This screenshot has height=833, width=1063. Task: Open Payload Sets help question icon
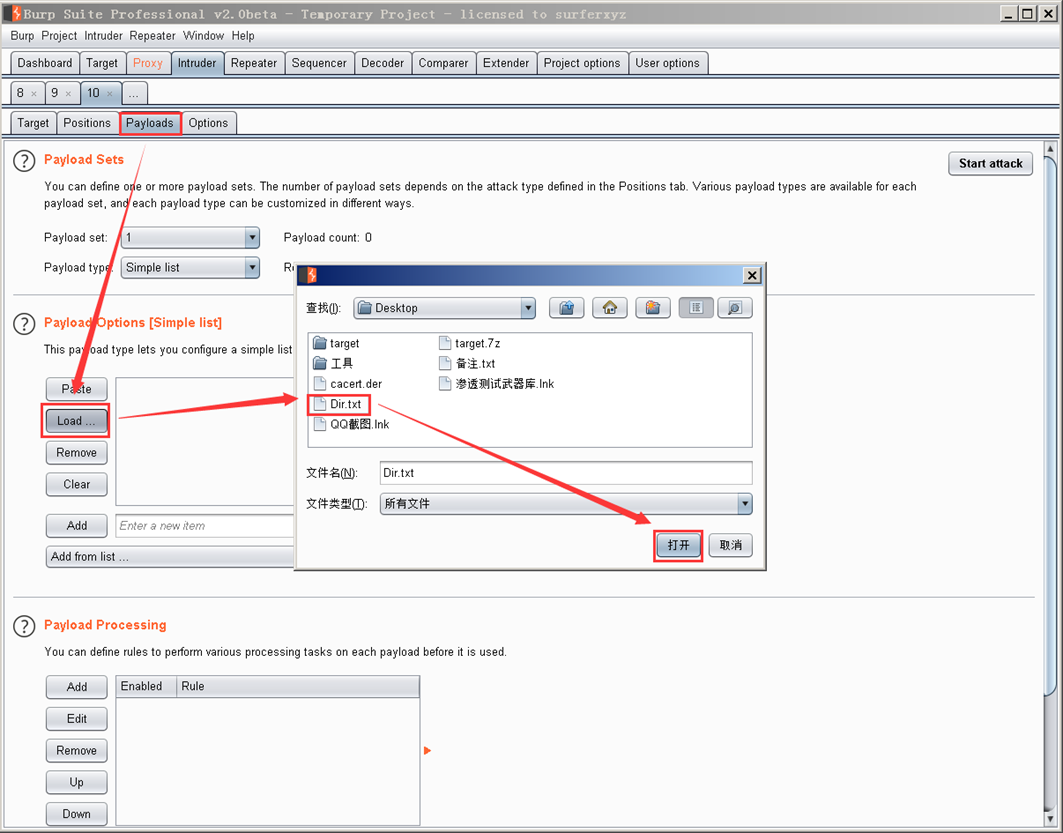(x=24, y=161)
